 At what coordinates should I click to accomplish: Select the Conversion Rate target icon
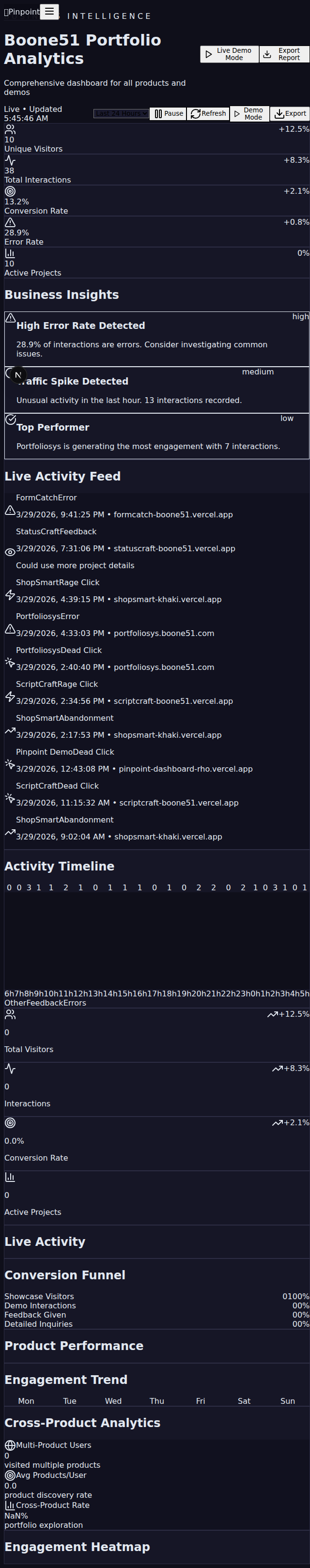pos(10,191)
